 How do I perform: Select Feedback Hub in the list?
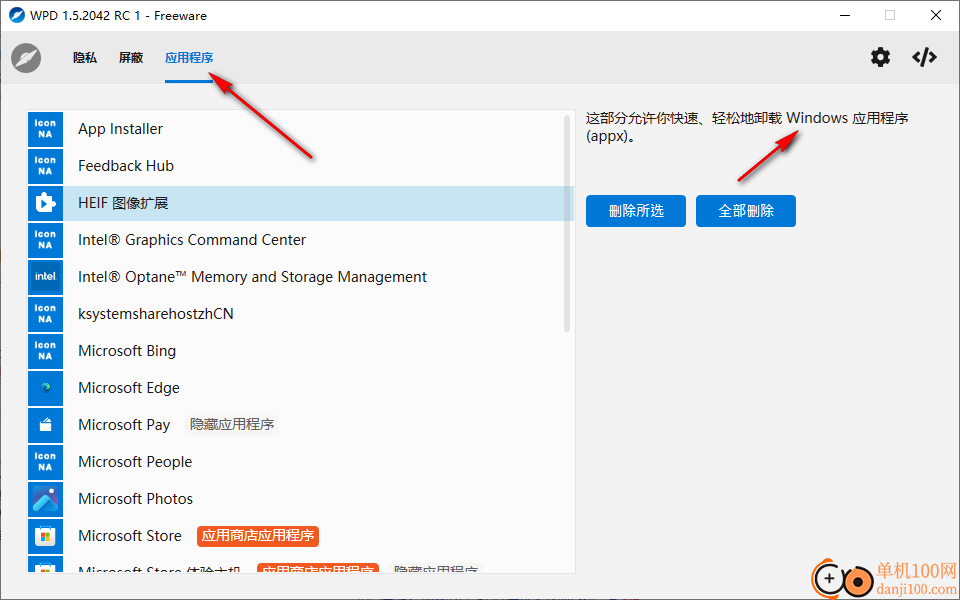click(301, 166)
